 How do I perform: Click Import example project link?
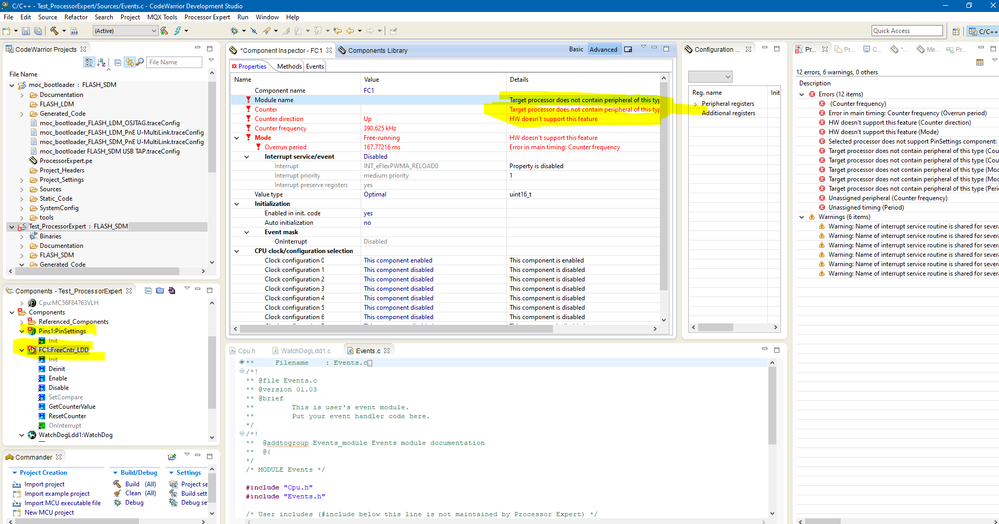pyautogui.click(x=57, y=493)
